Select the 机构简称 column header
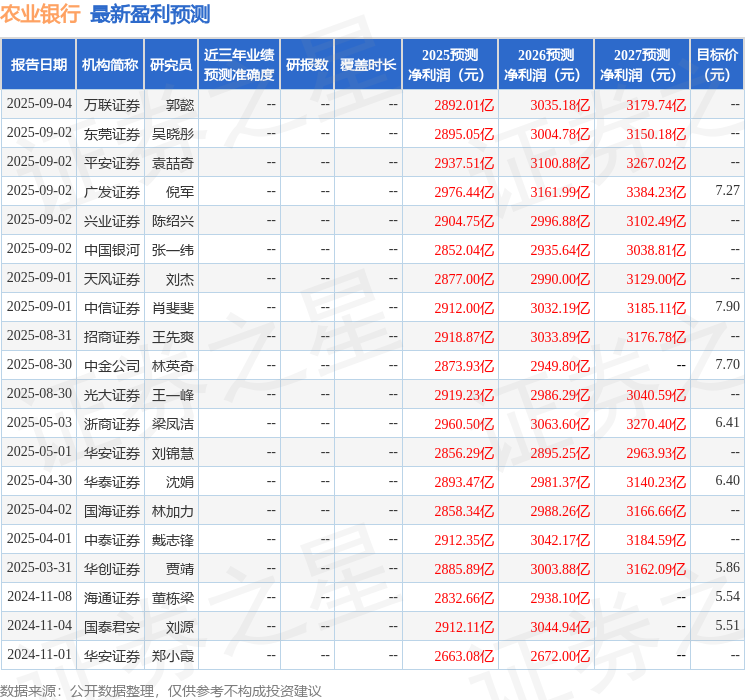 [x=110, y=65]
